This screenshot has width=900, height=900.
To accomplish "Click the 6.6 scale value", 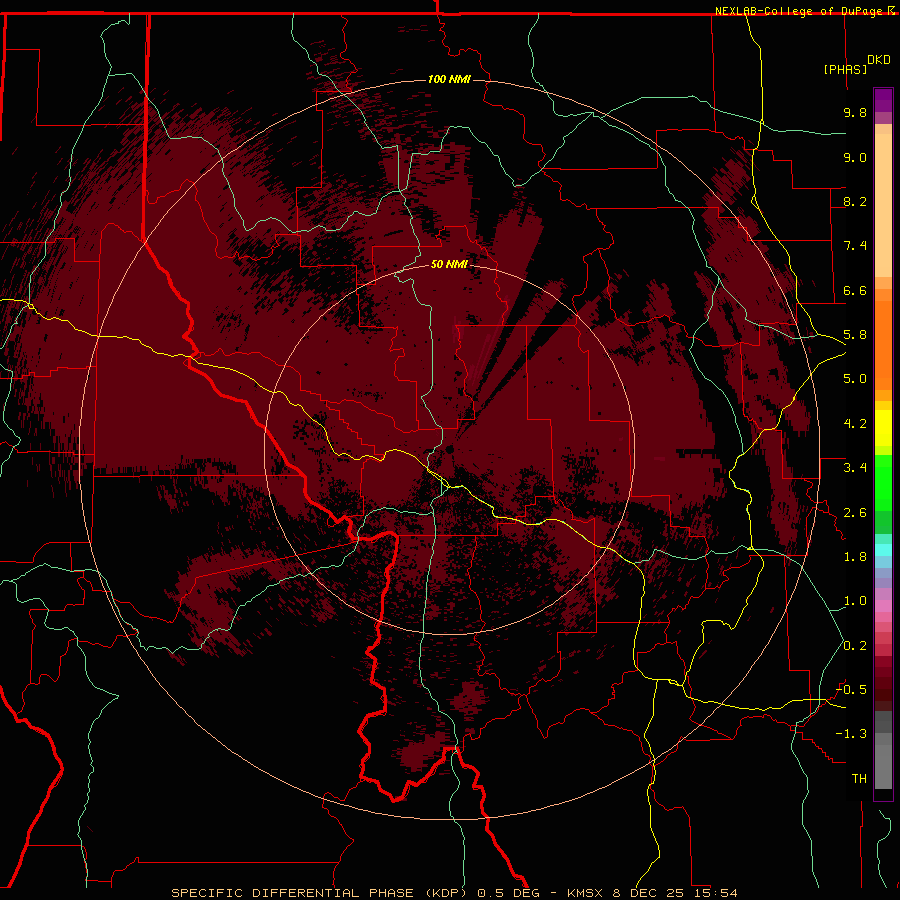I will point(855,290).
